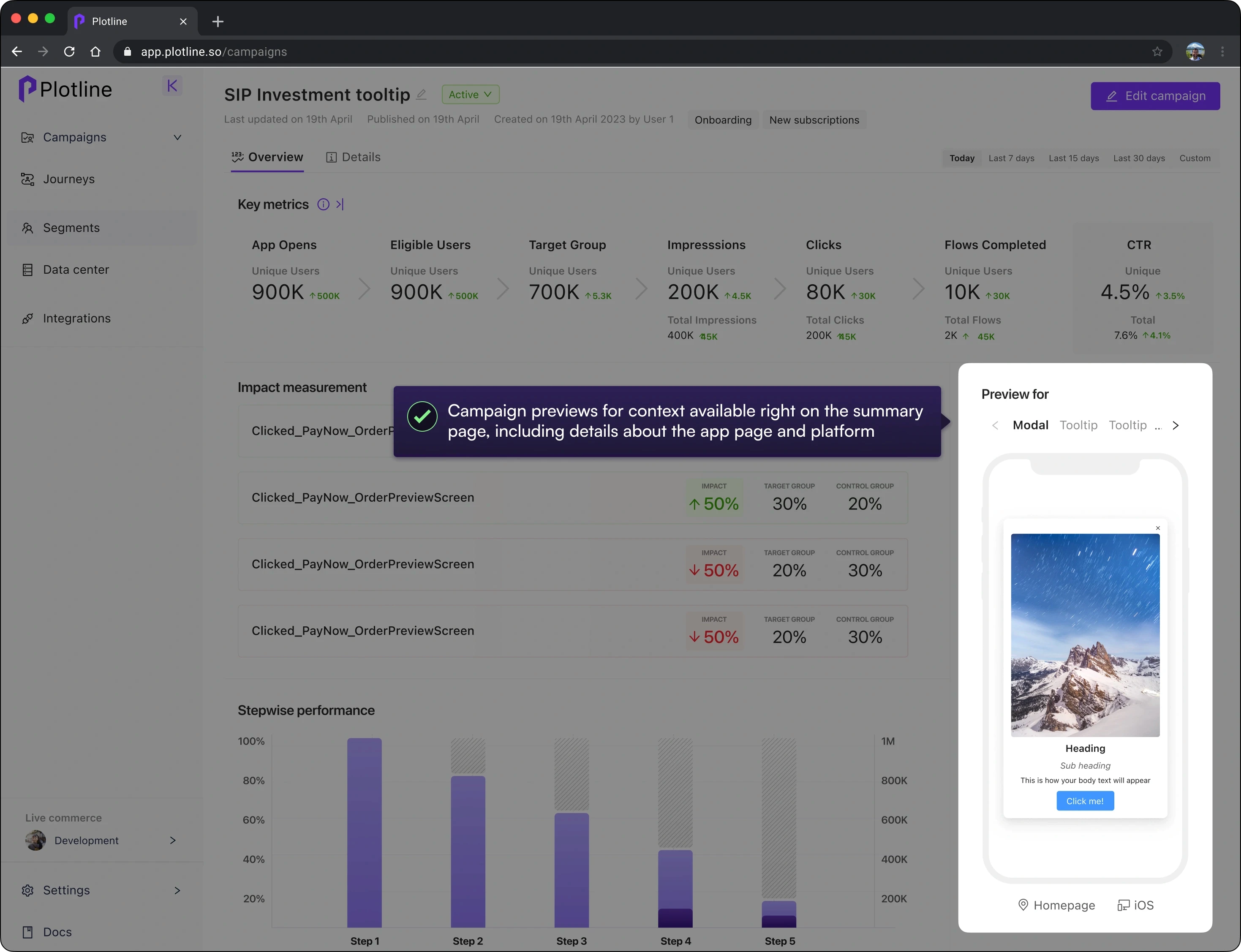Switch range to Last 7 days
The height and width of the screenshot is (952, 1241).
pos(1011,158)
